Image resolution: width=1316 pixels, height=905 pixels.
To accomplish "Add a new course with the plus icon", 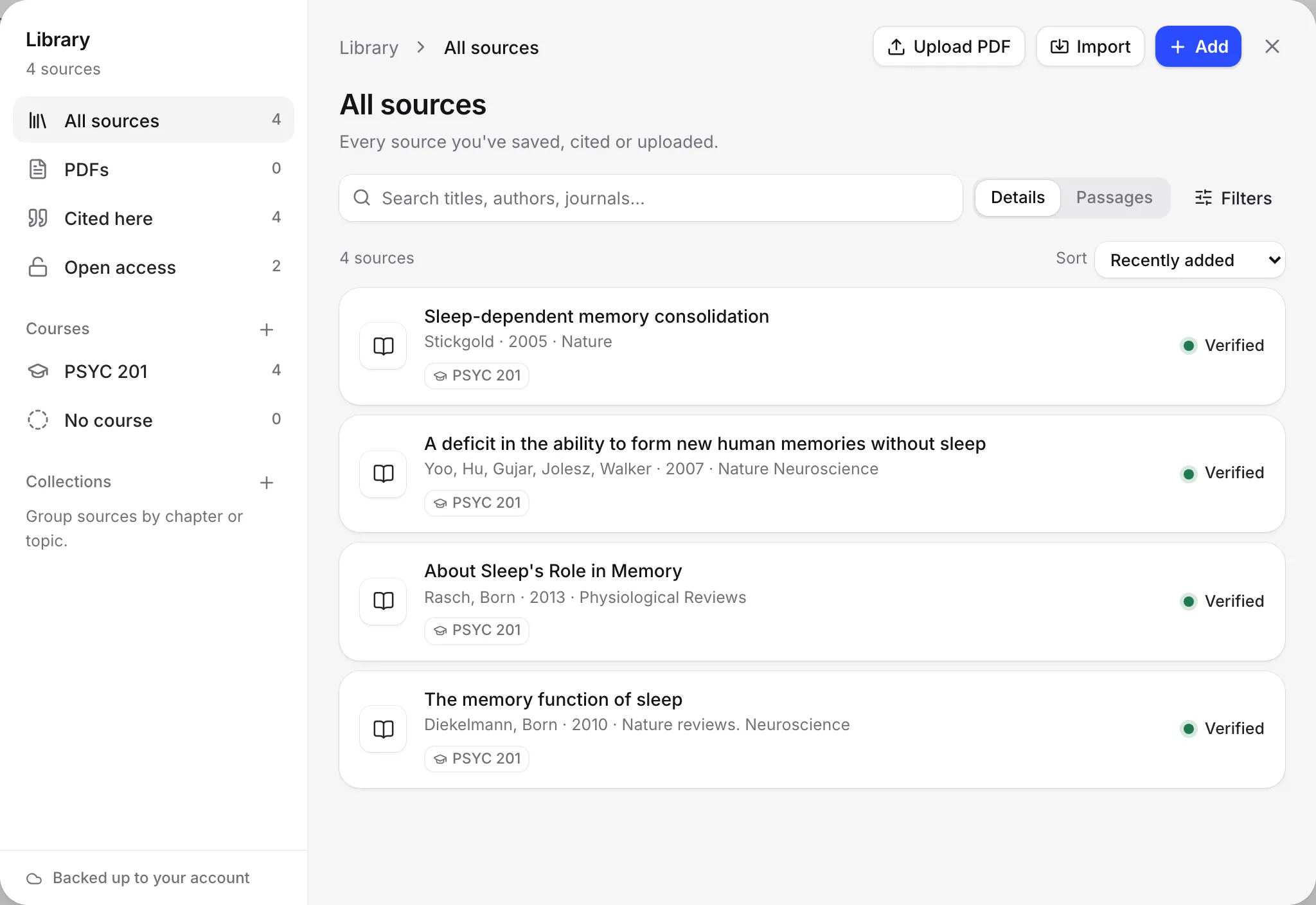I will pyautogui.click(x=267, y=330).
